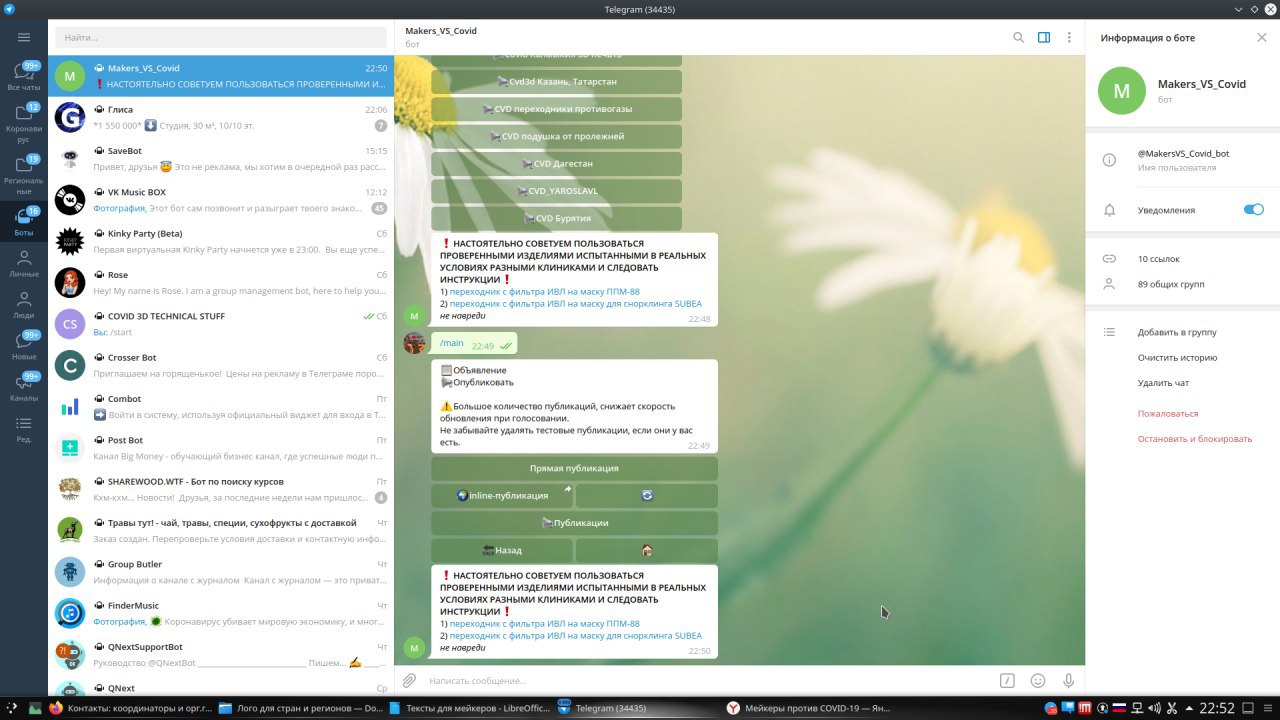
Task: Open the emoji picker smiley icon
Action: (x=1038, y=681)
